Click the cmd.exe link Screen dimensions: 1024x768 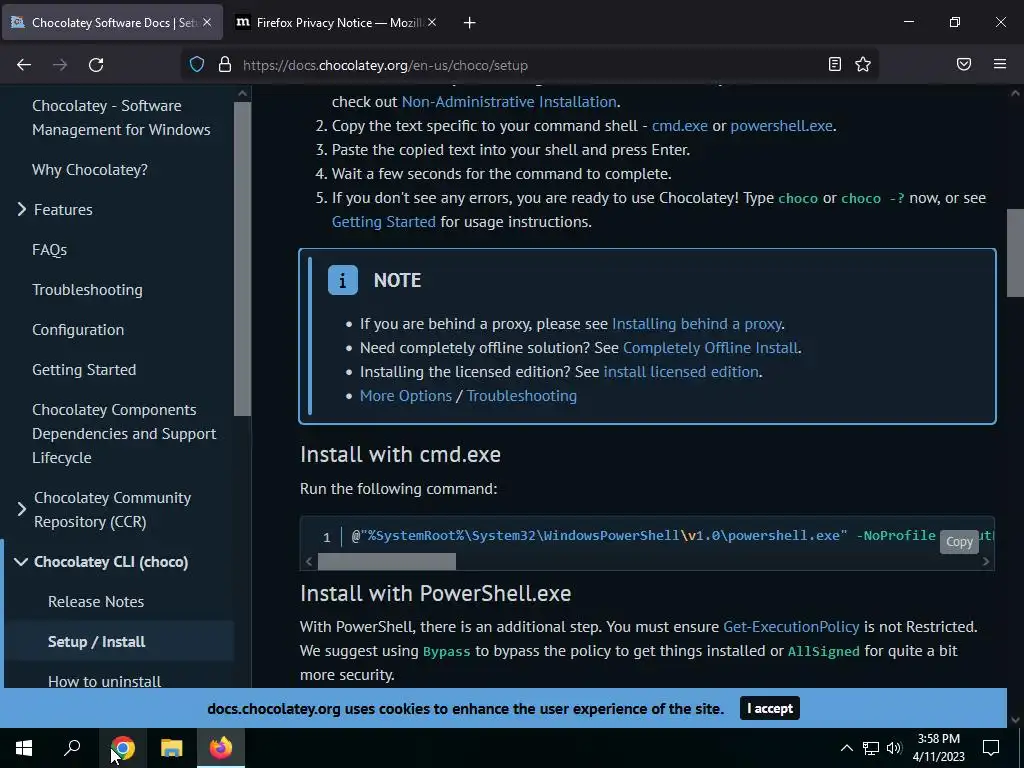tap(680, 126)
